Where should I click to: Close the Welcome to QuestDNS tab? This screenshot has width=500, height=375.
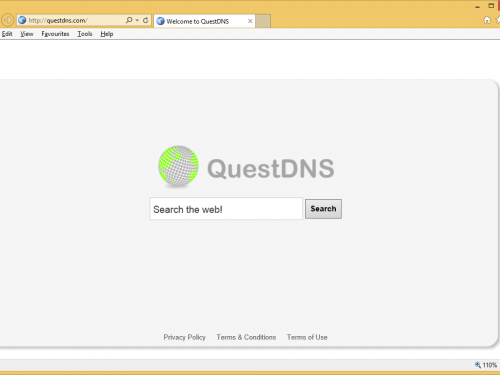tap(250, 21)
